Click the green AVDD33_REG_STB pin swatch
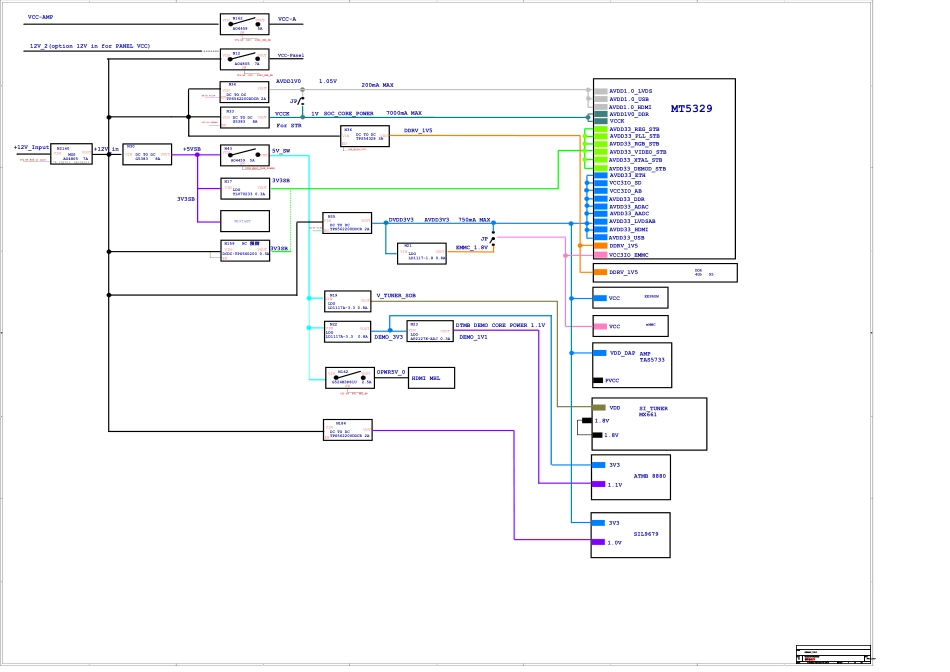Screen dimensions: 950x672 pyautogui.click(x=601, y=129)
